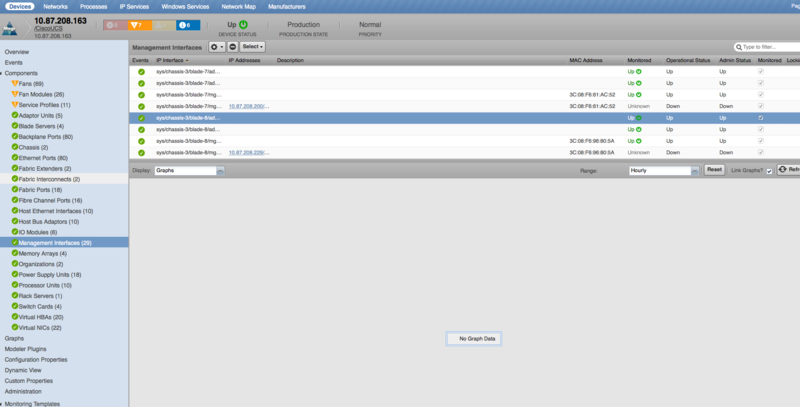The image size is (800, 407).
Task: Click the critical events badge showing 0
Action: point(115,25)
